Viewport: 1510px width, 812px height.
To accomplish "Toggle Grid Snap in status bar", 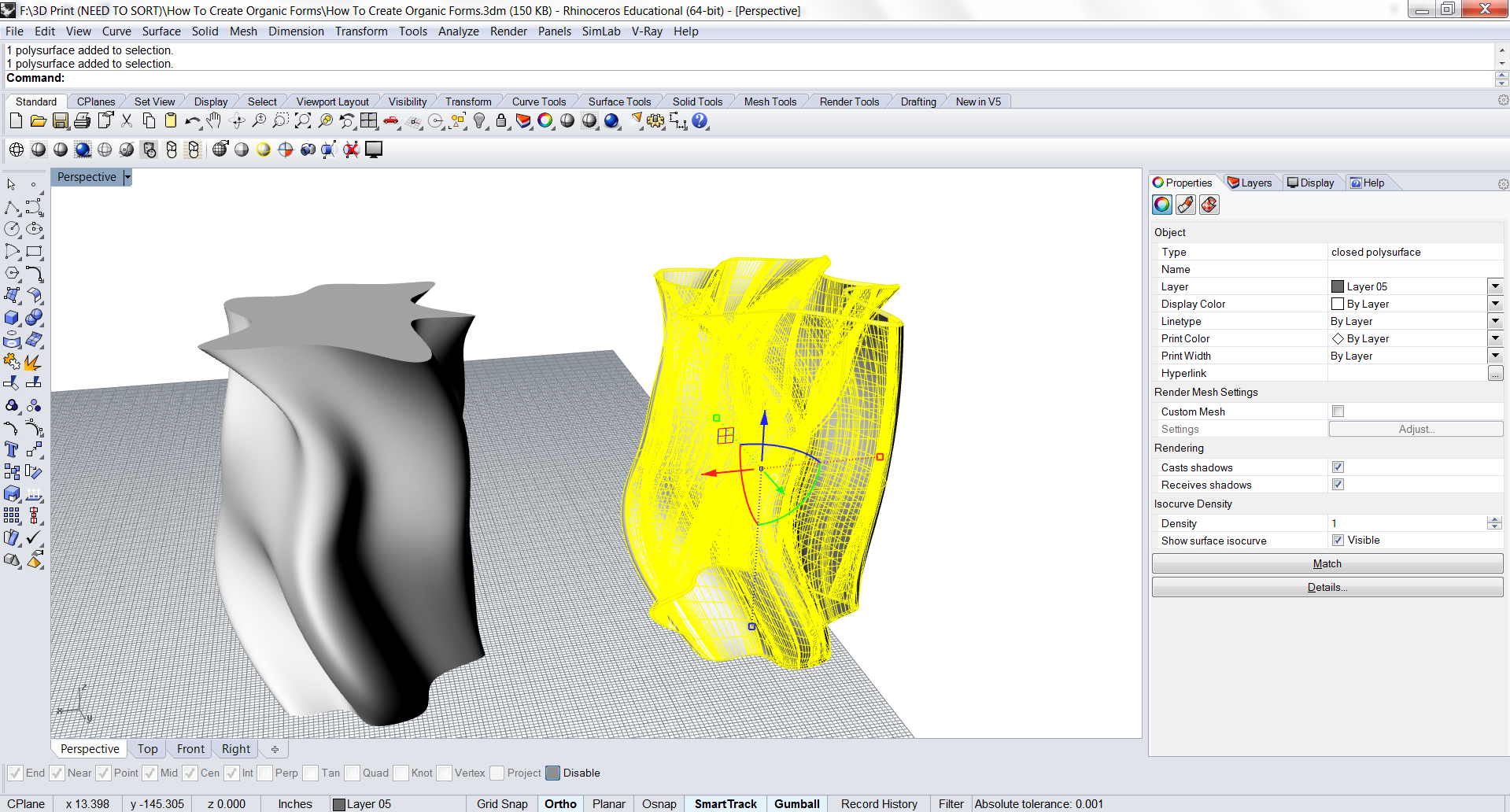I will (x=502, y=804).
